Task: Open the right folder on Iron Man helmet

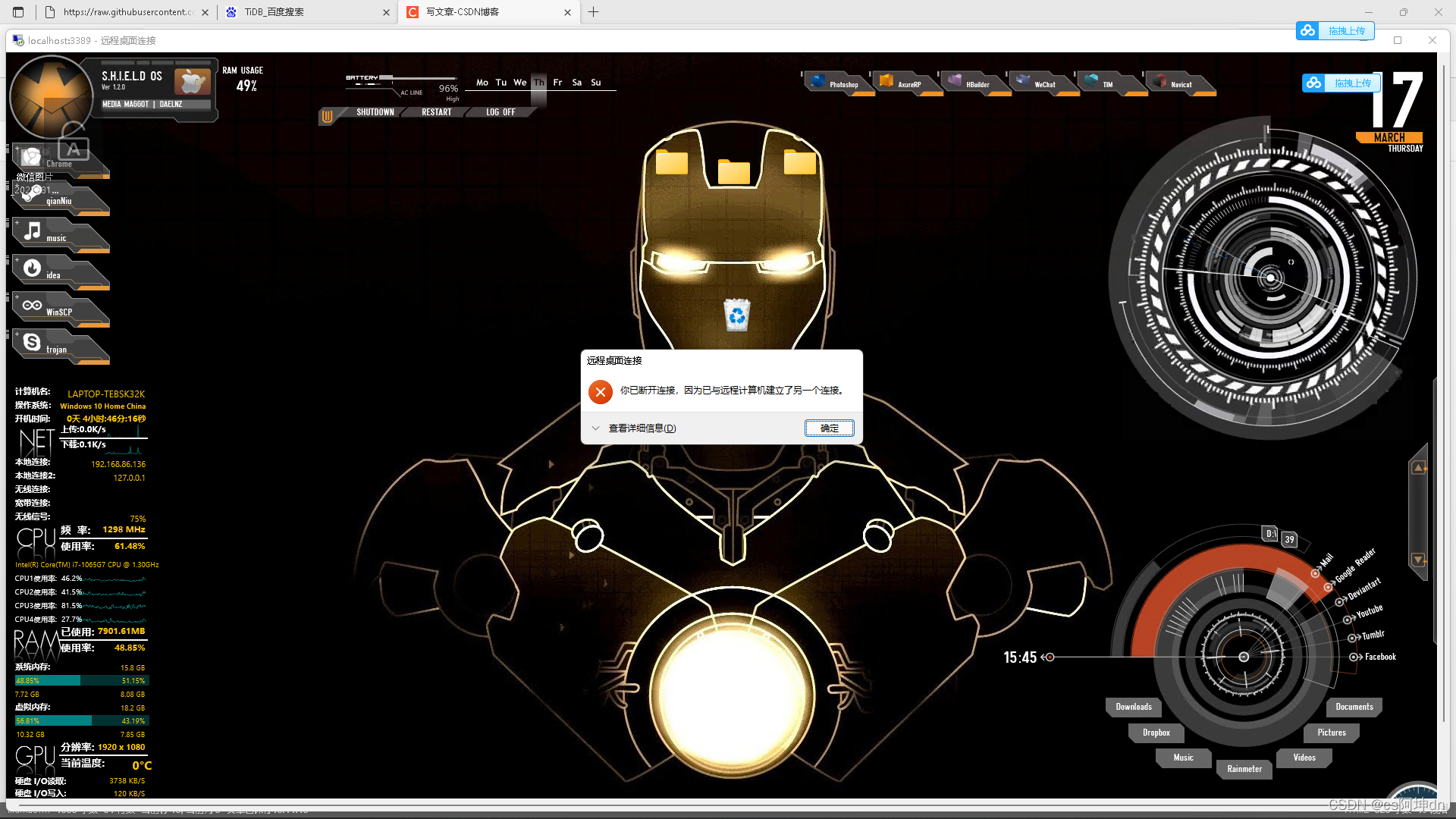Action: pyautogui.click(x=800, y=162)
